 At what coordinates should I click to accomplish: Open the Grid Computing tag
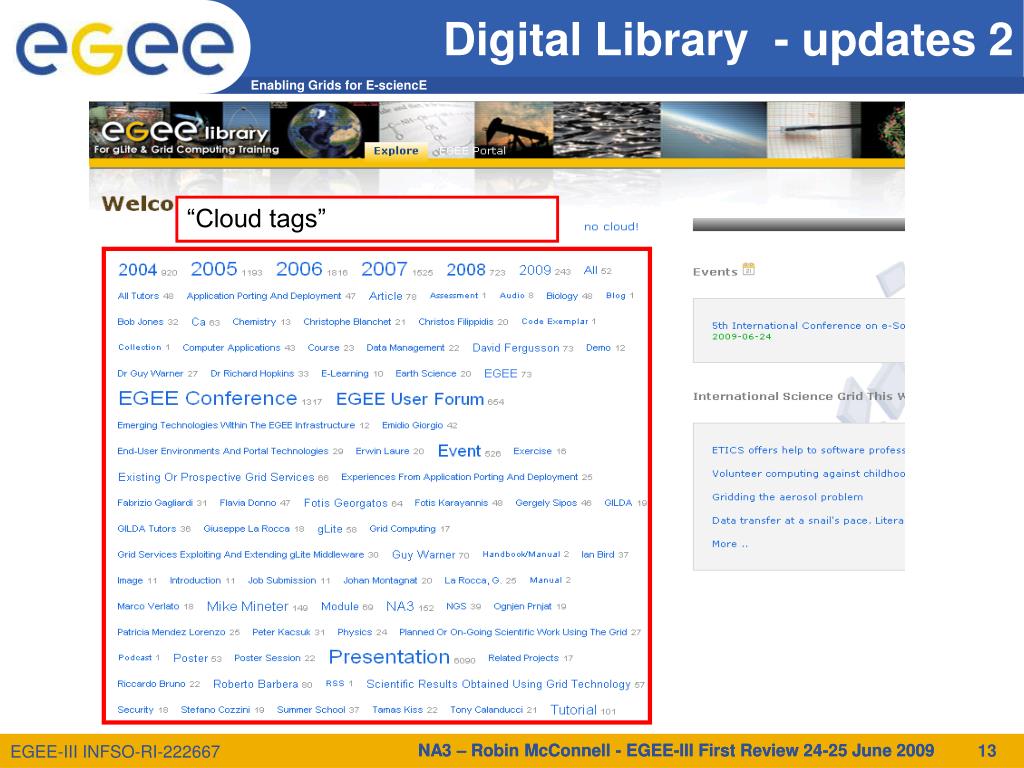(402, 529)
